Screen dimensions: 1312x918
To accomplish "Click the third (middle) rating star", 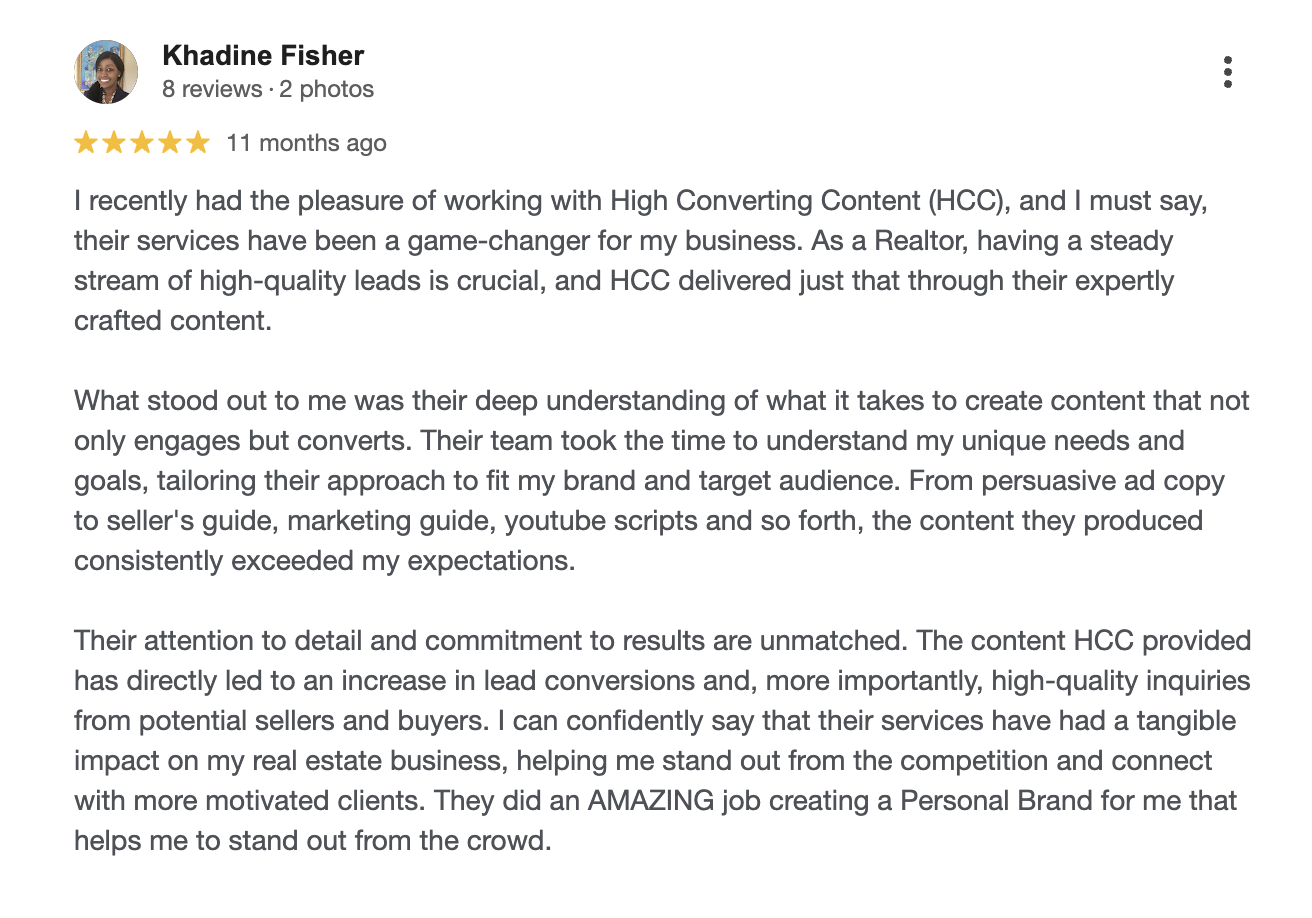I will pos(142,143).
